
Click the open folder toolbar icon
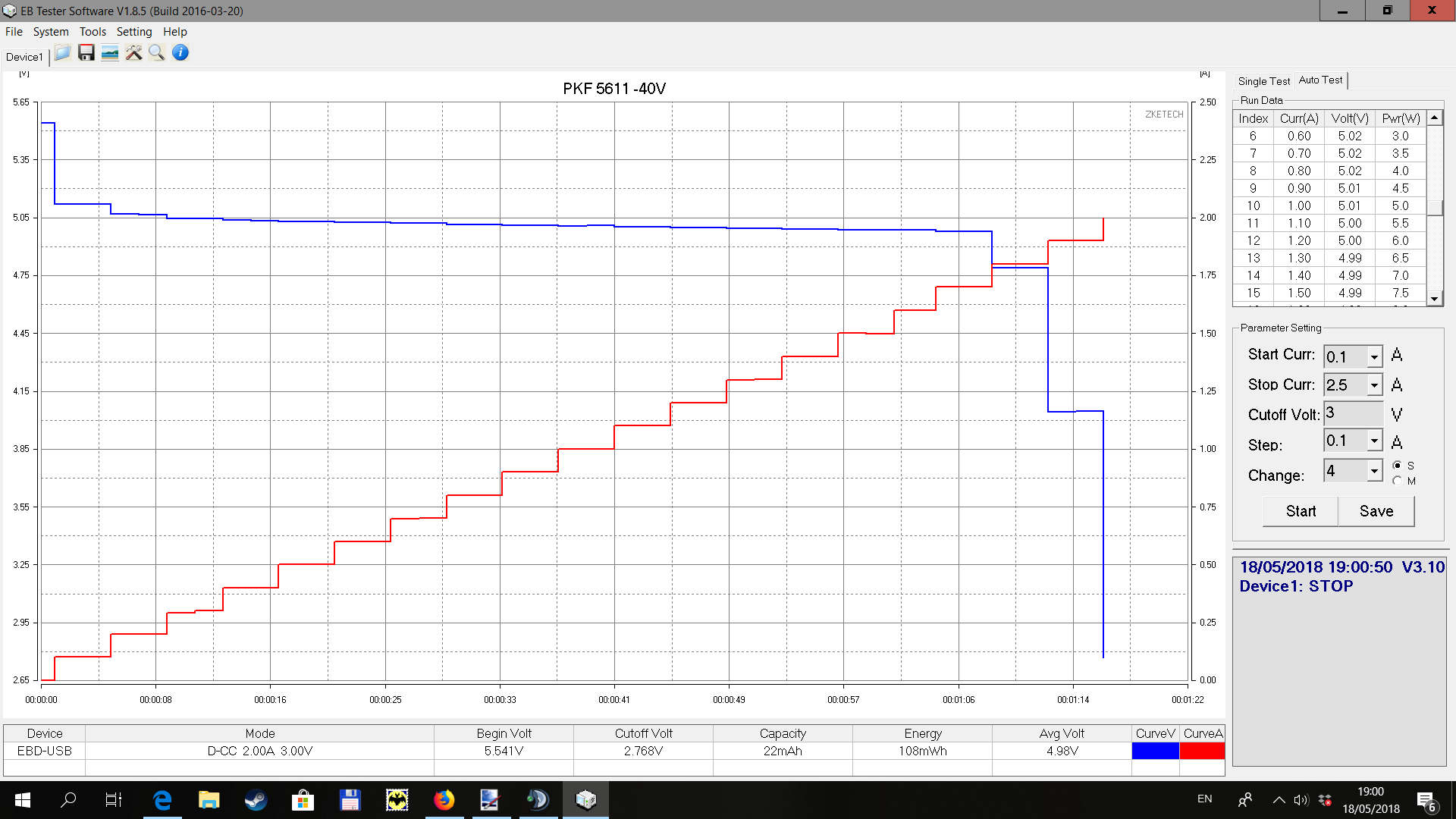click(x=63, y=53)
